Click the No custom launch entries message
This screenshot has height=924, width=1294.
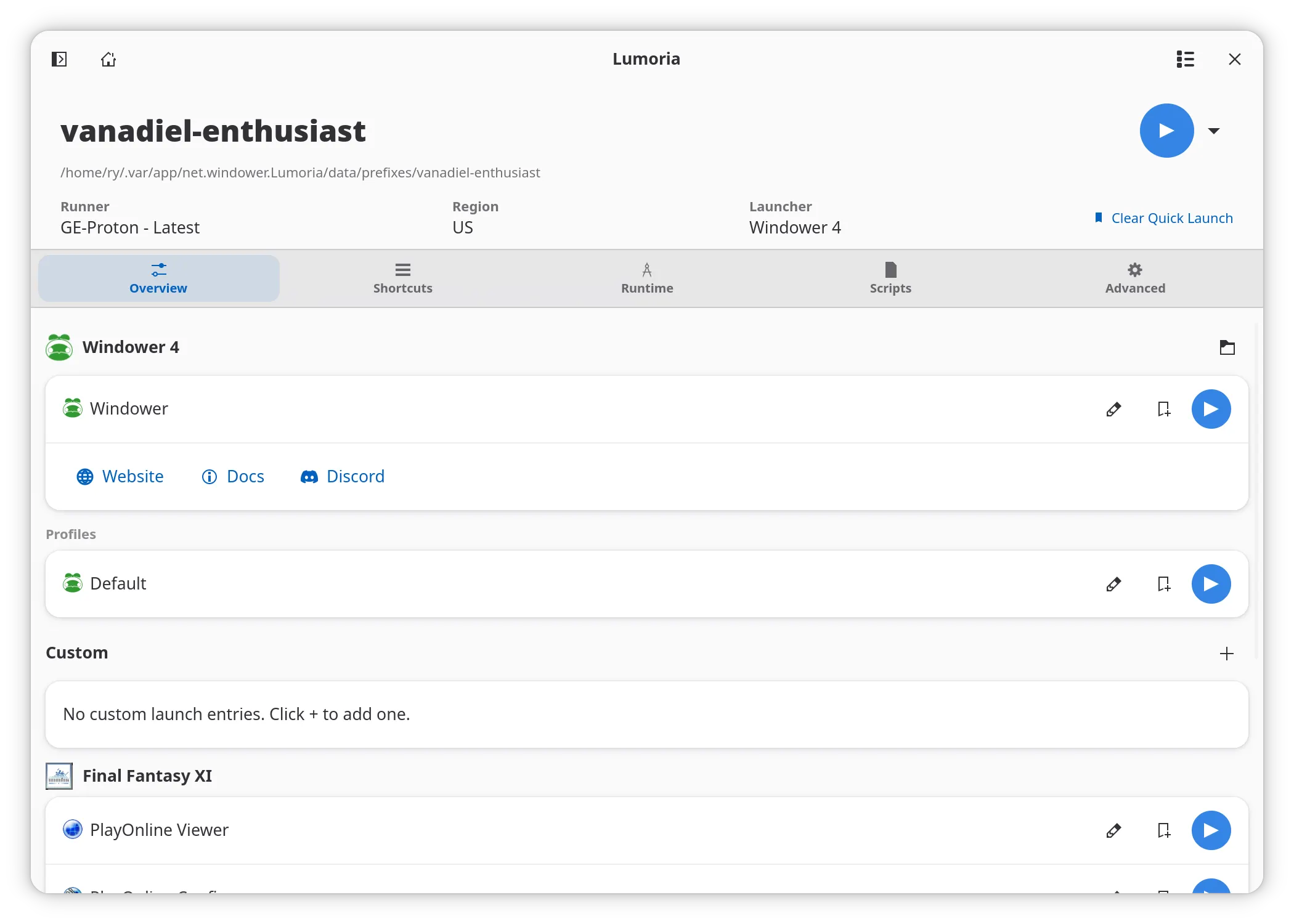237,715
